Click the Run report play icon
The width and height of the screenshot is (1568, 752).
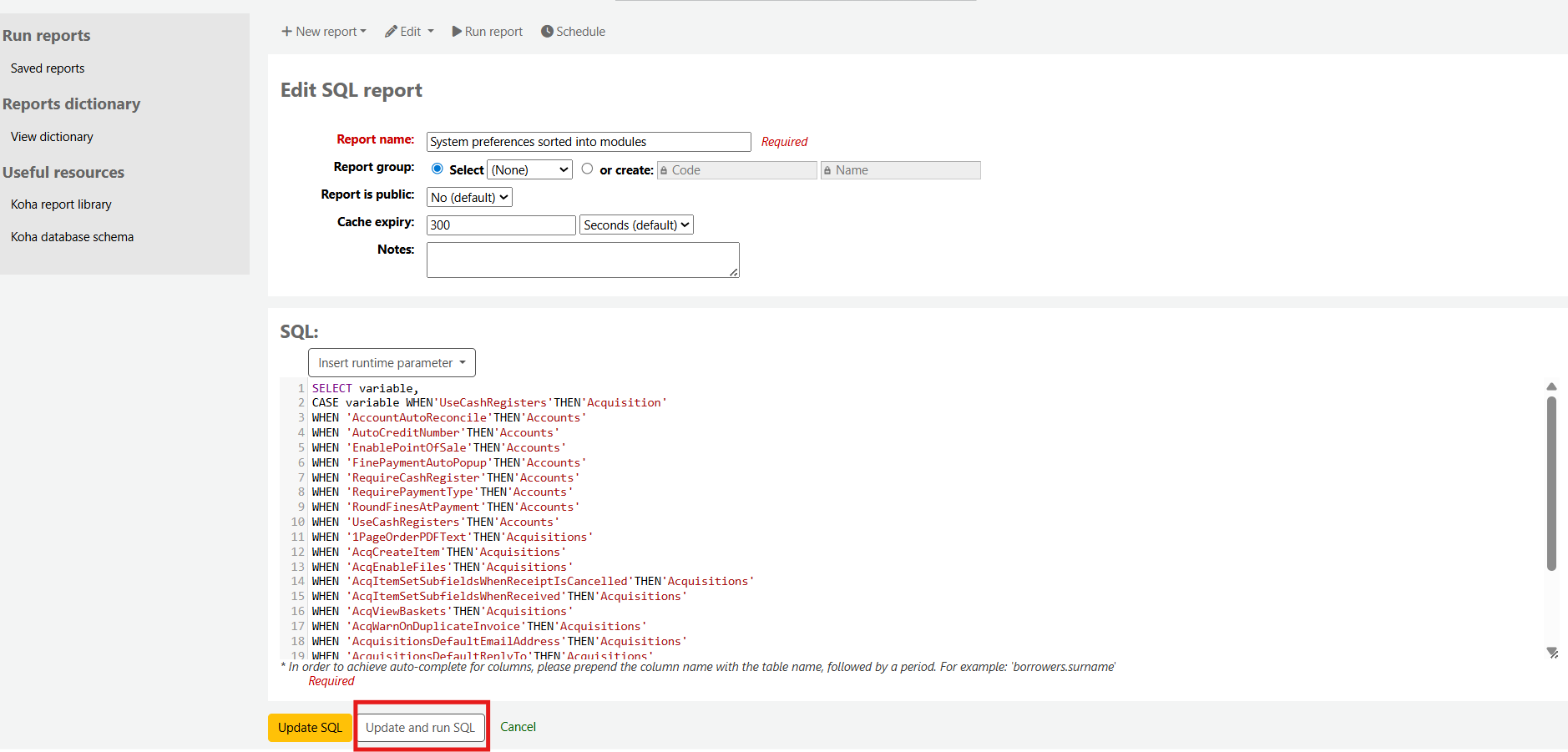[x=457, y=32]
